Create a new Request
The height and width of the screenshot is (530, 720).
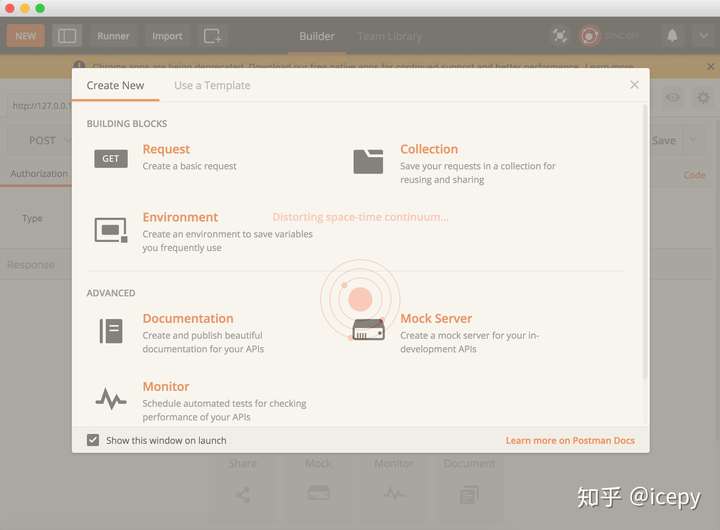[x=166, y=149]
